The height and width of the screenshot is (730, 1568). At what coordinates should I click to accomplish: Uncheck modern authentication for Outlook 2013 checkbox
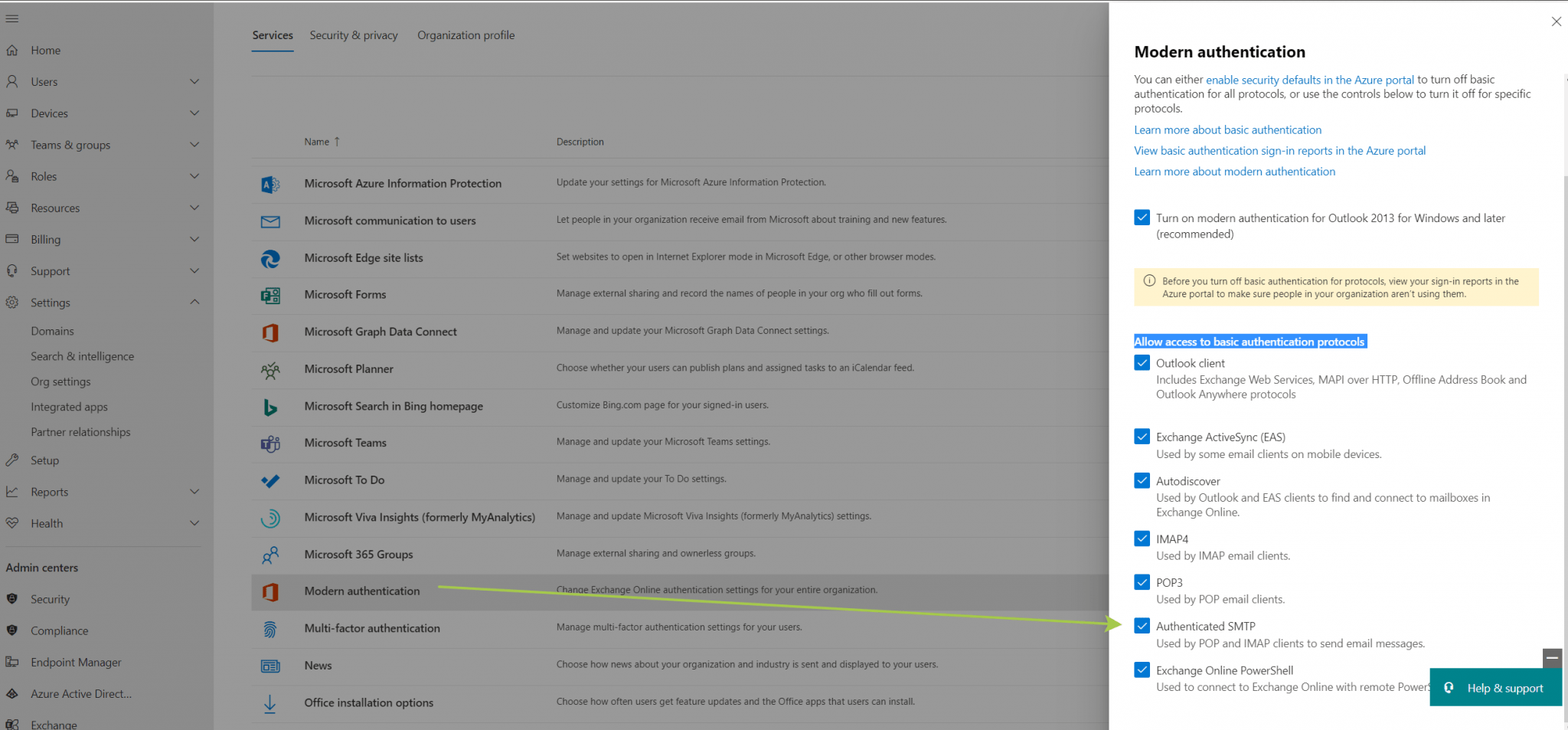point(1142,218)
